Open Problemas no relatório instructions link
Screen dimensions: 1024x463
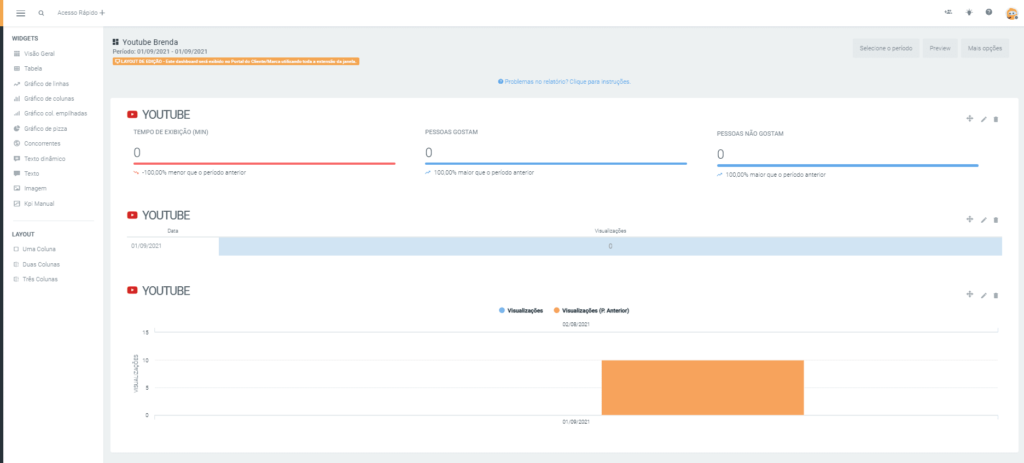click(x=564, y=82)
